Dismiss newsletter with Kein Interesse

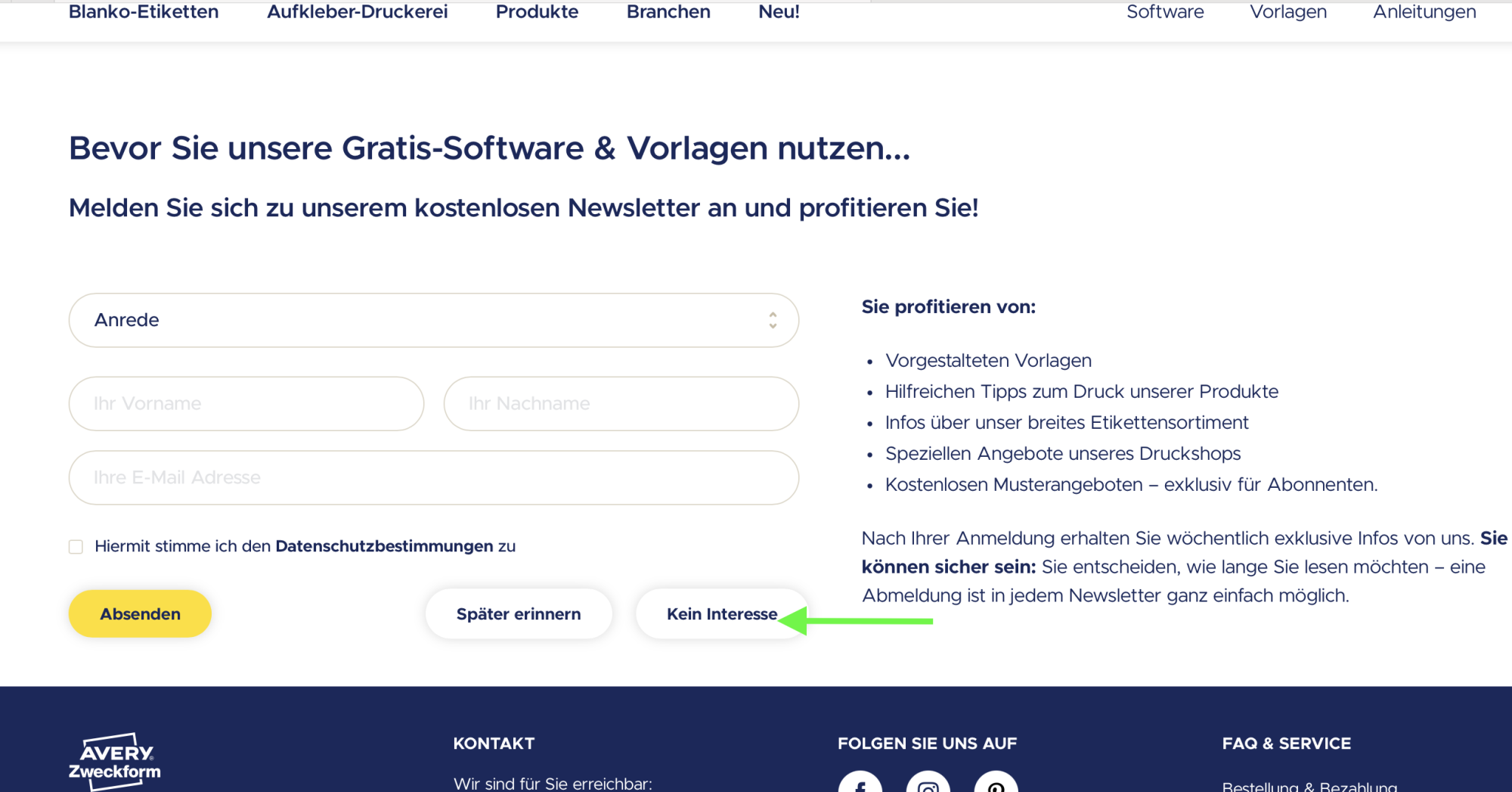point(720,613)
